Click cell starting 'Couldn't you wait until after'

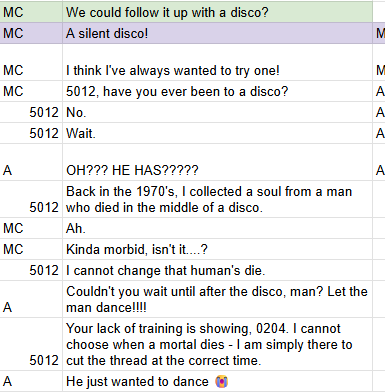tap(217, 299)
